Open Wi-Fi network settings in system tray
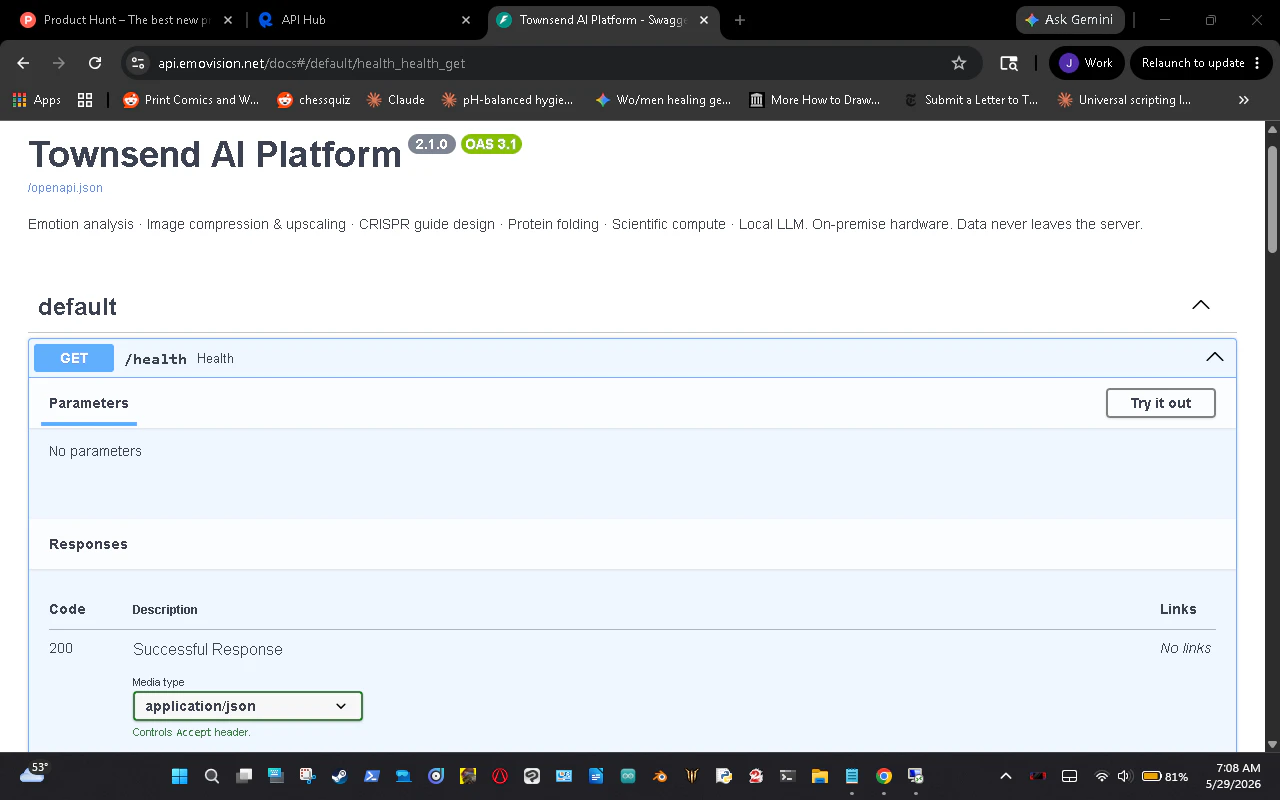The width and height of the screenshot is (1280, 800). coord(1102,776)
